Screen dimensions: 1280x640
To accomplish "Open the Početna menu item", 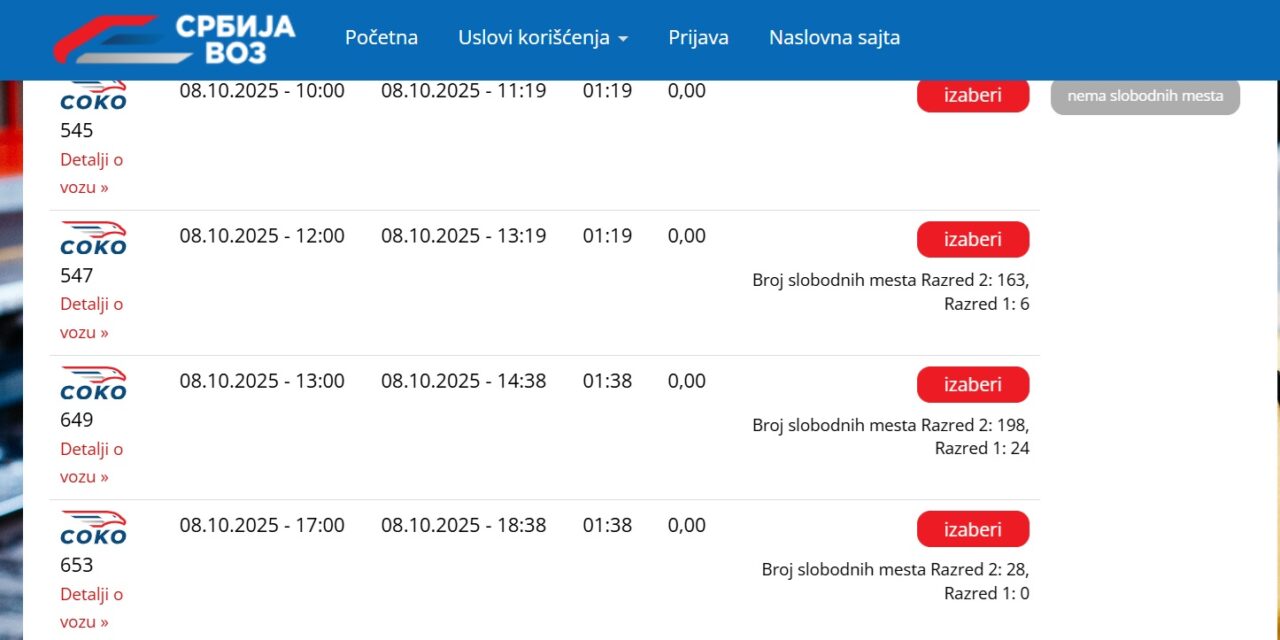I will point(381,37).
